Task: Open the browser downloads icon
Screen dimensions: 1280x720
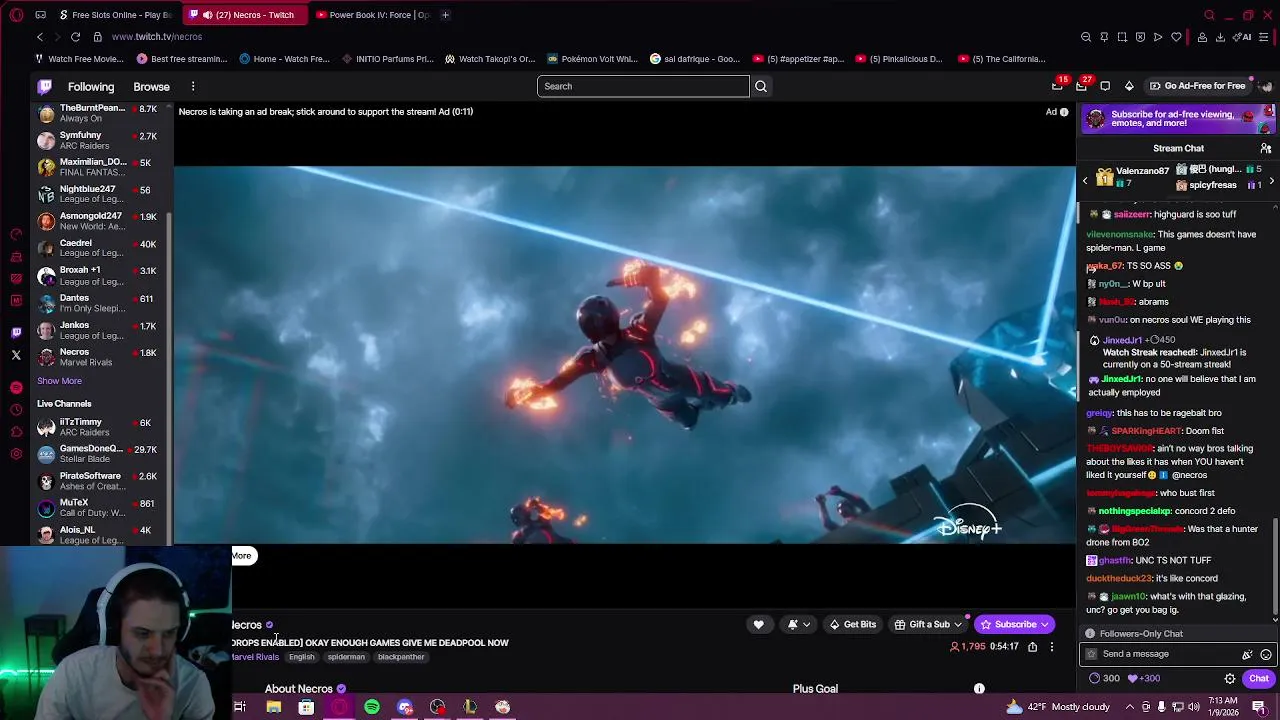Action: [1220, 37]
